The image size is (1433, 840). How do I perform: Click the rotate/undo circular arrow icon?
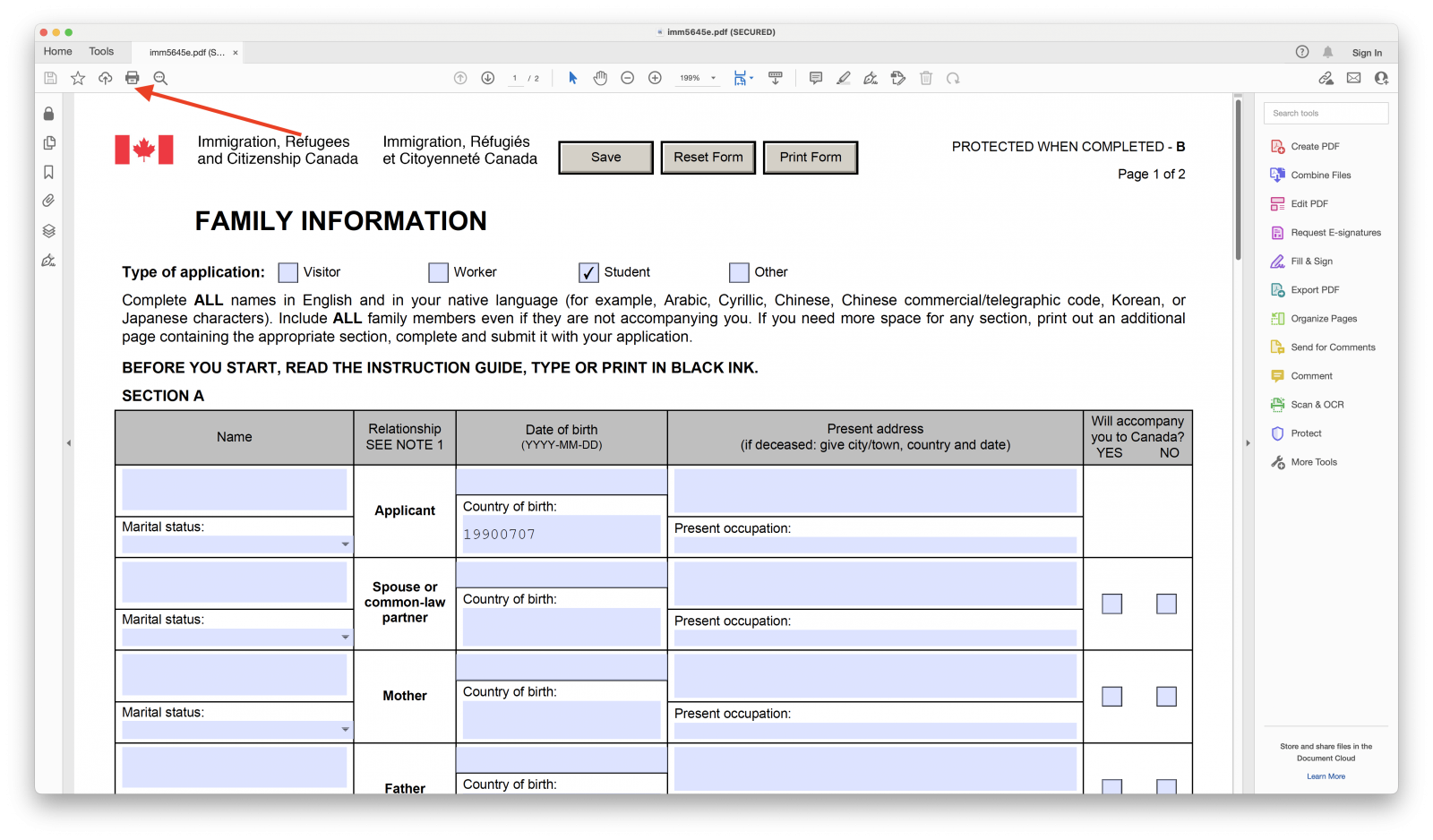[x=953, y=78]
